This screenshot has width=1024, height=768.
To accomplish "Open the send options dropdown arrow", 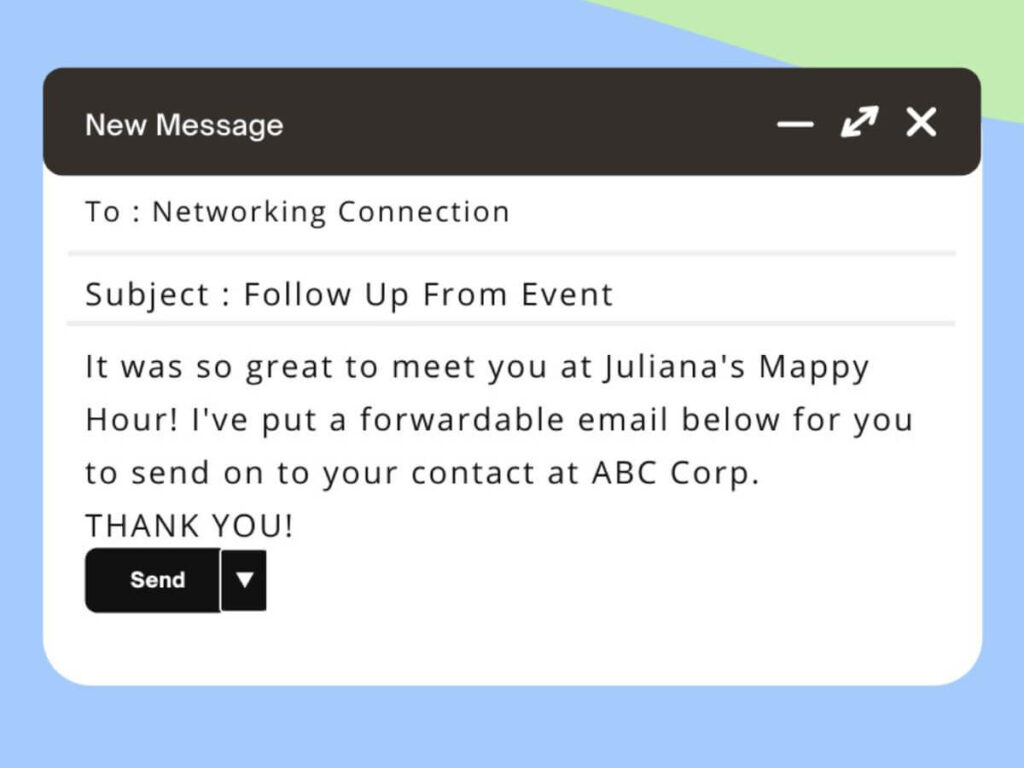I will tap(244, 580).
